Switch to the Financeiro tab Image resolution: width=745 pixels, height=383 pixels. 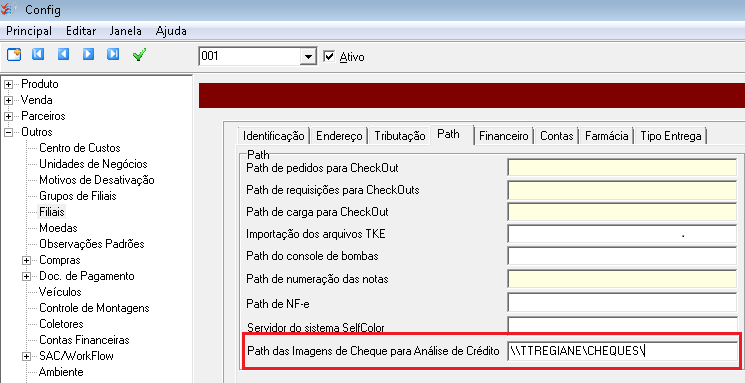(504, 136)
